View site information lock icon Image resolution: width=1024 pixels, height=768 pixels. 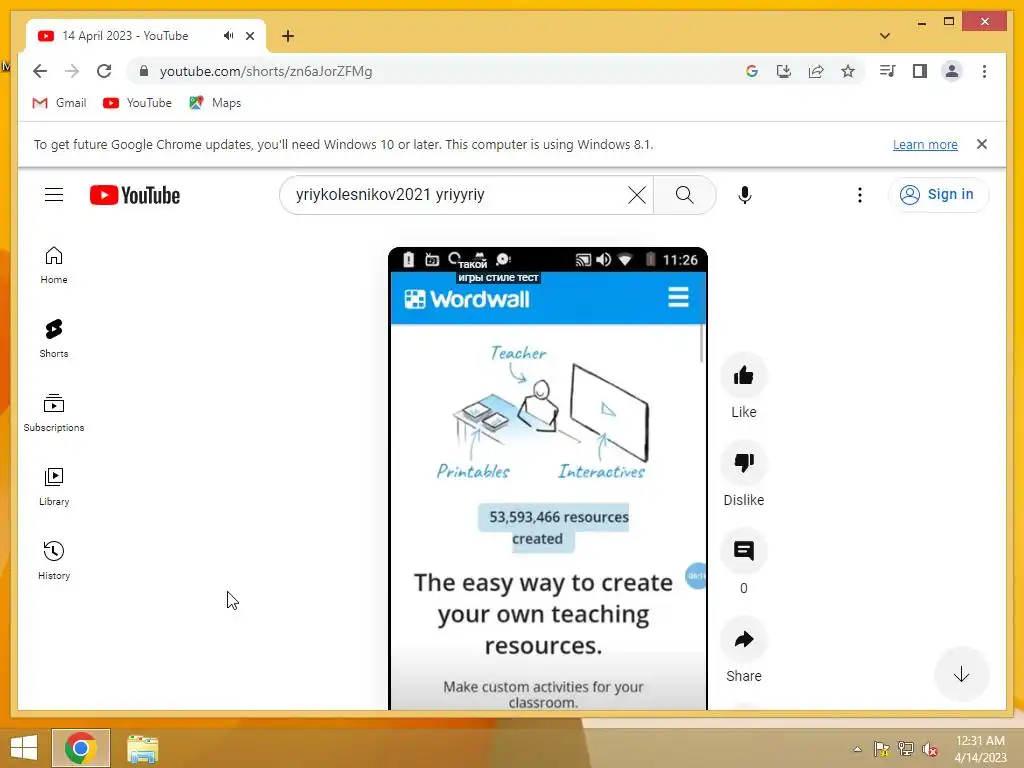144,71
